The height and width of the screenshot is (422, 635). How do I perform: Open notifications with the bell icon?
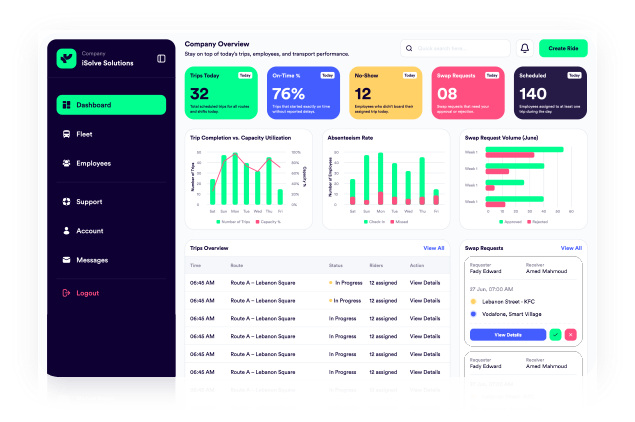pyautogui.click(x=524, y=48)
